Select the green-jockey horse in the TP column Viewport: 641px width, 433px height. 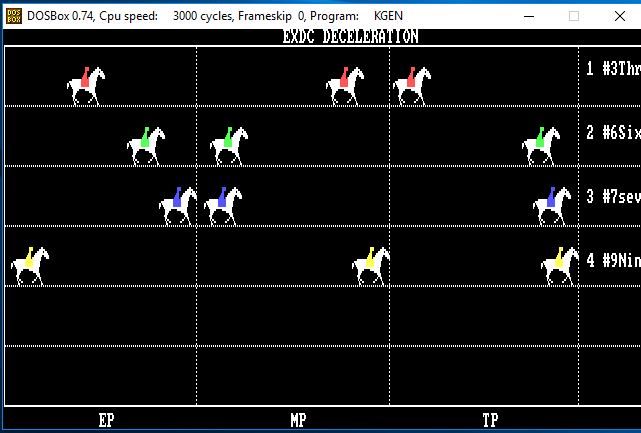541,146
